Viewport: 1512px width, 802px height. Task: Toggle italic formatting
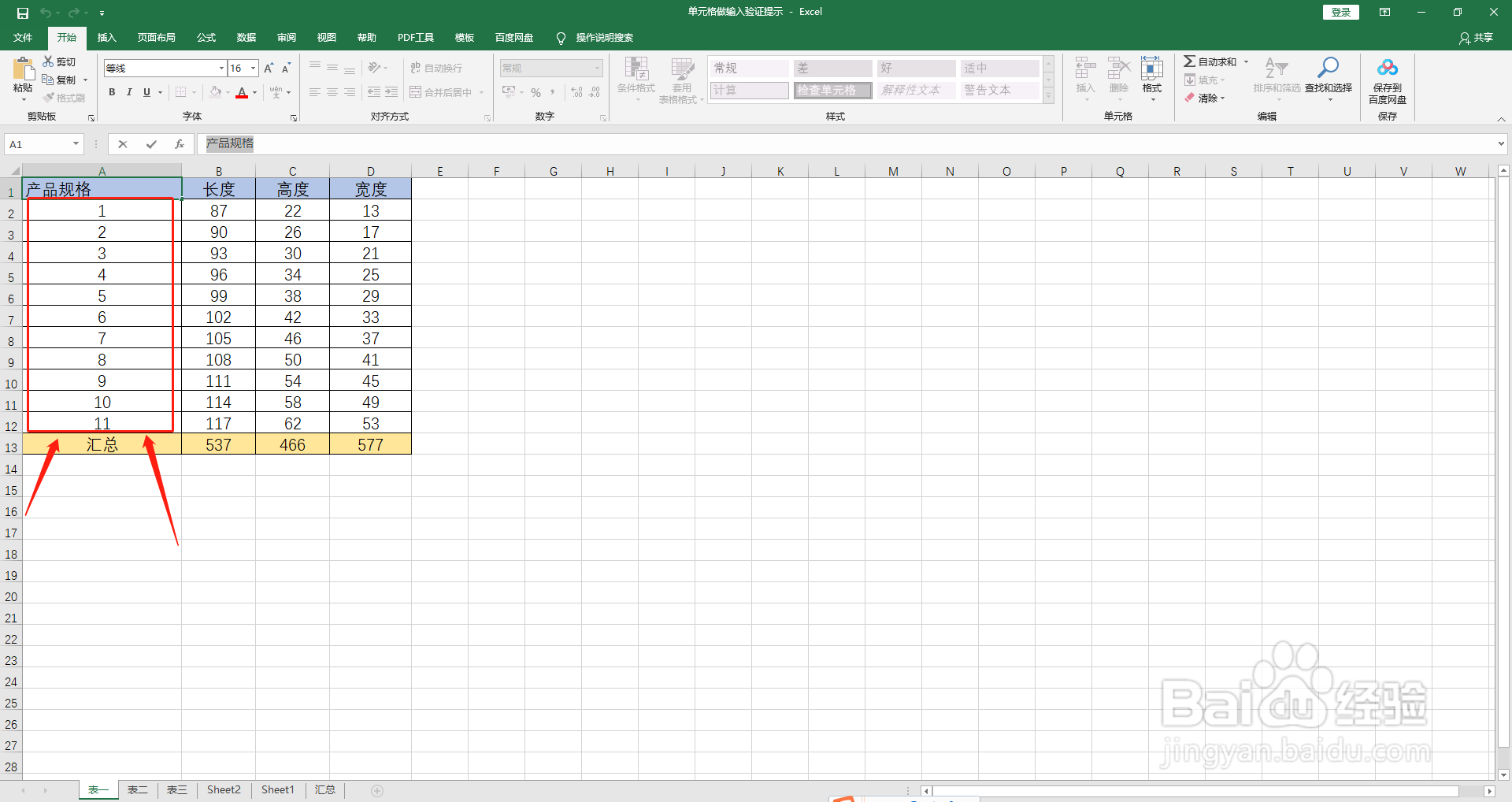(129, 92)
